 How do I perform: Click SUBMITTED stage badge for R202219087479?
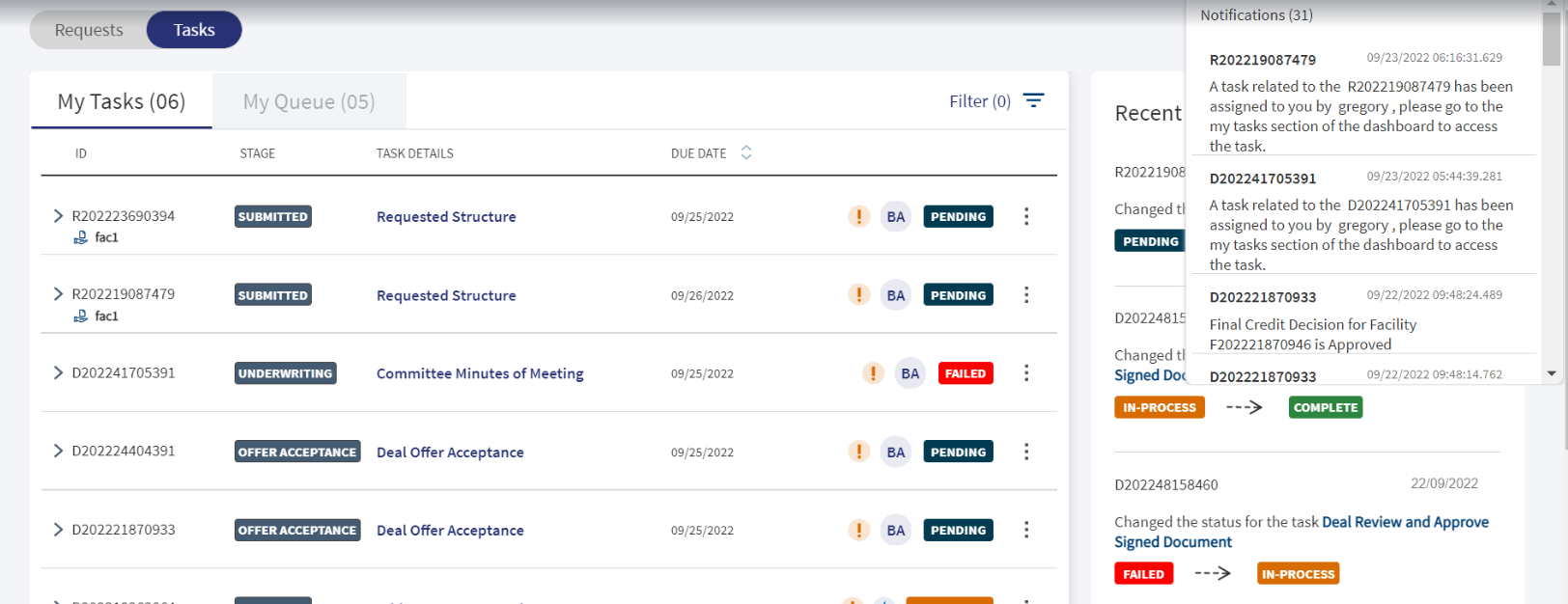[x=273, y=295]
